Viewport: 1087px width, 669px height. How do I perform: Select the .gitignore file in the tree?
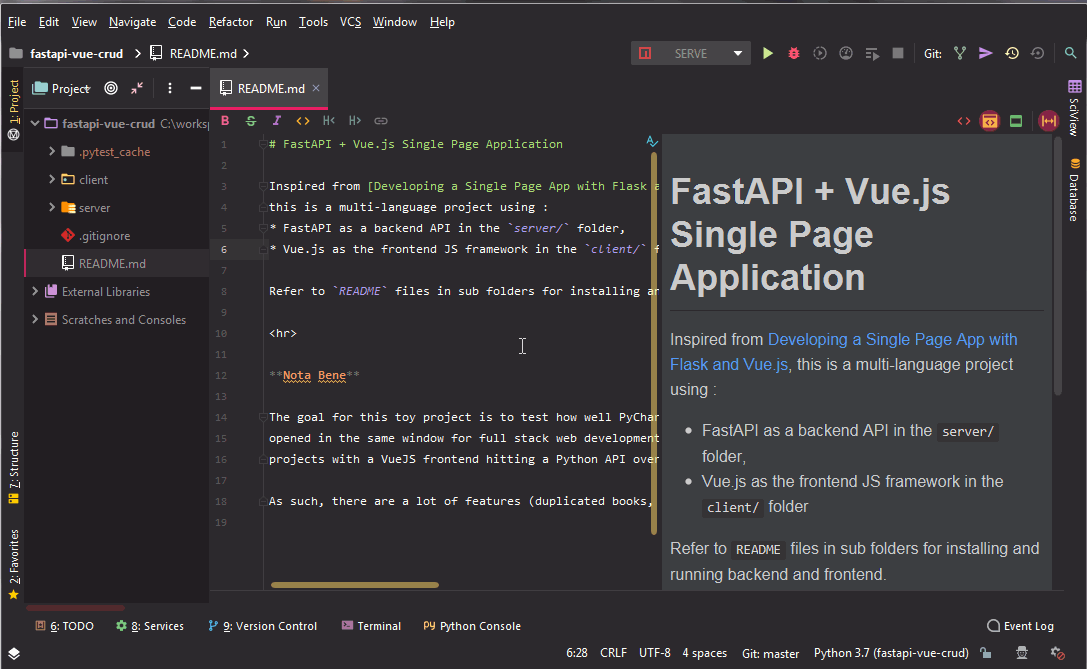pyautogui.click(x=104, y=236)
